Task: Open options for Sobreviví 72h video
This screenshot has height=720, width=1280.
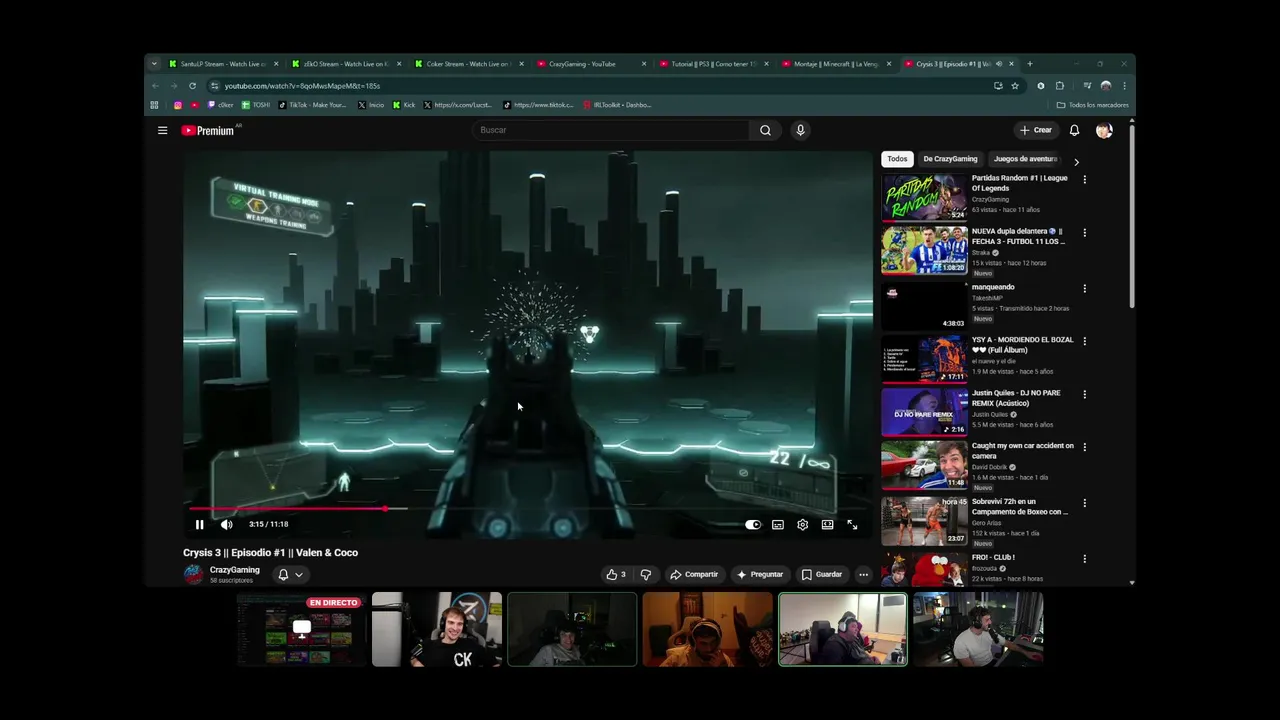Action: point(1084,503)
